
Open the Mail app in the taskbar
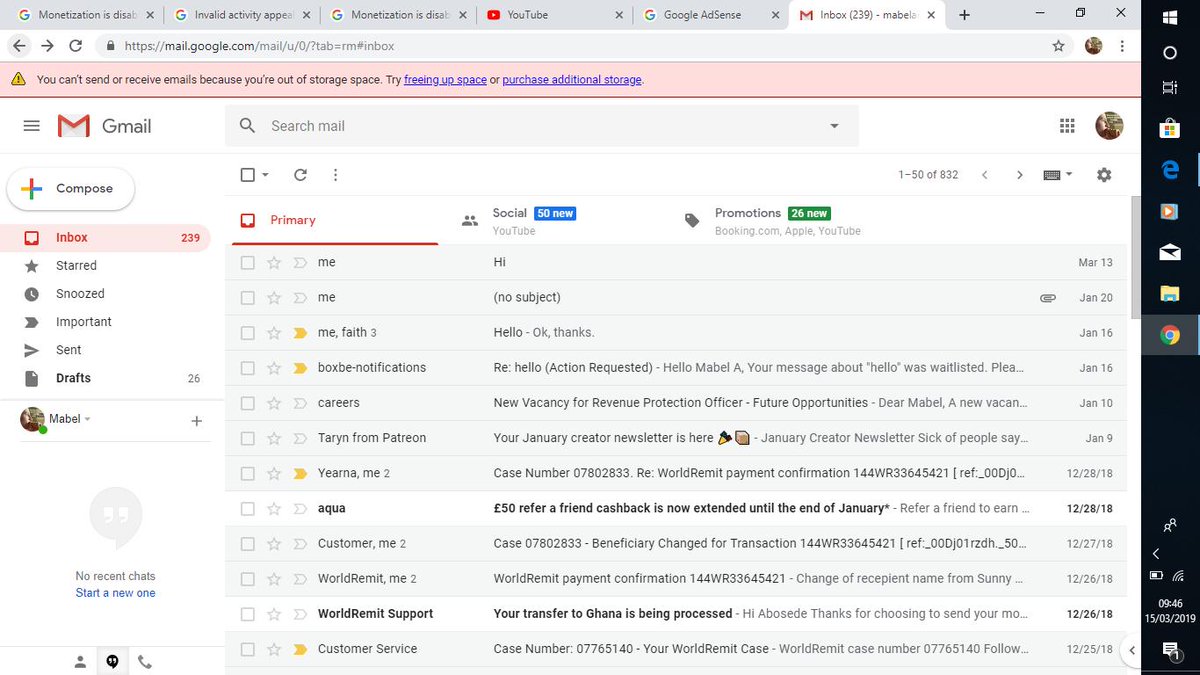click(1169, 253)
